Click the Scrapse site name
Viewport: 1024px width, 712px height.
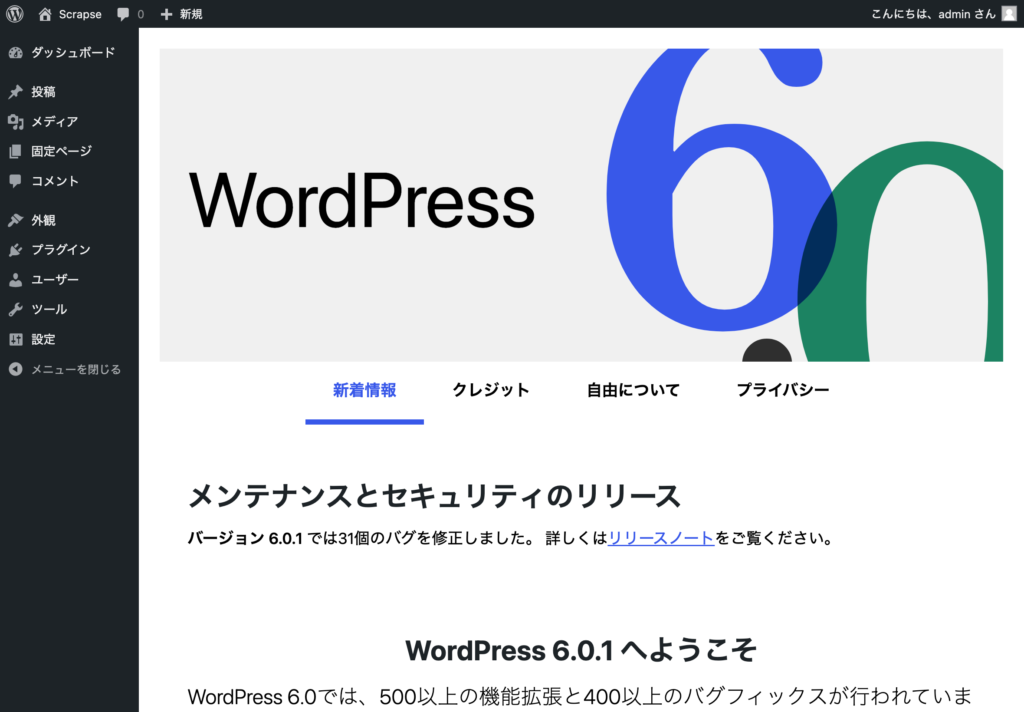coord(80,14)
